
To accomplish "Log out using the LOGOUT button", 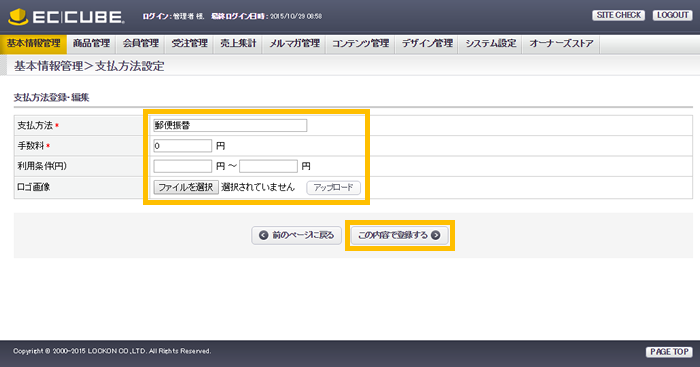I will [x=672, y=15].
